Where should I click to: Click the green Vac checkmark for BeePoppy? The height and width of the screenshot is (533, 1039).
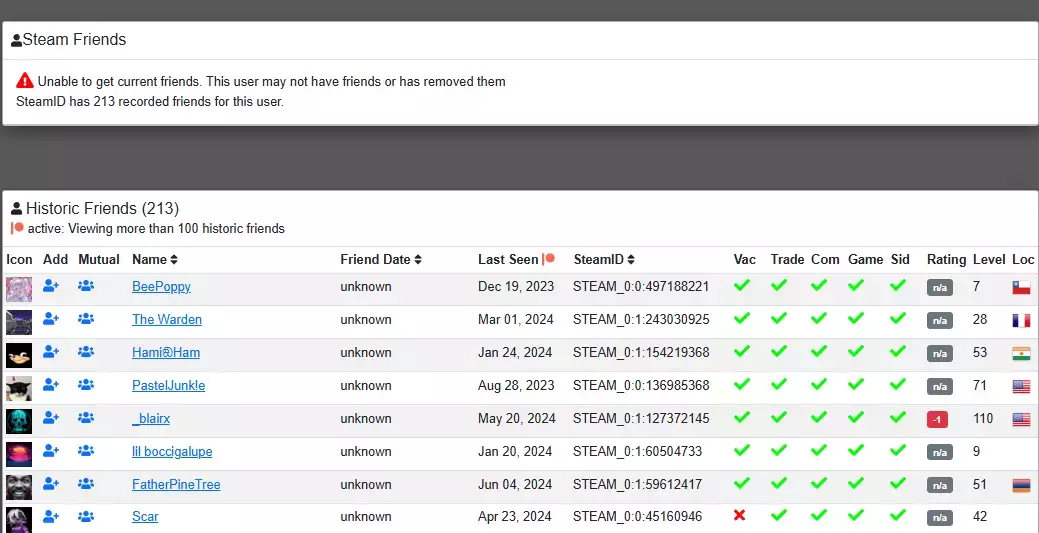coord(741,286)
